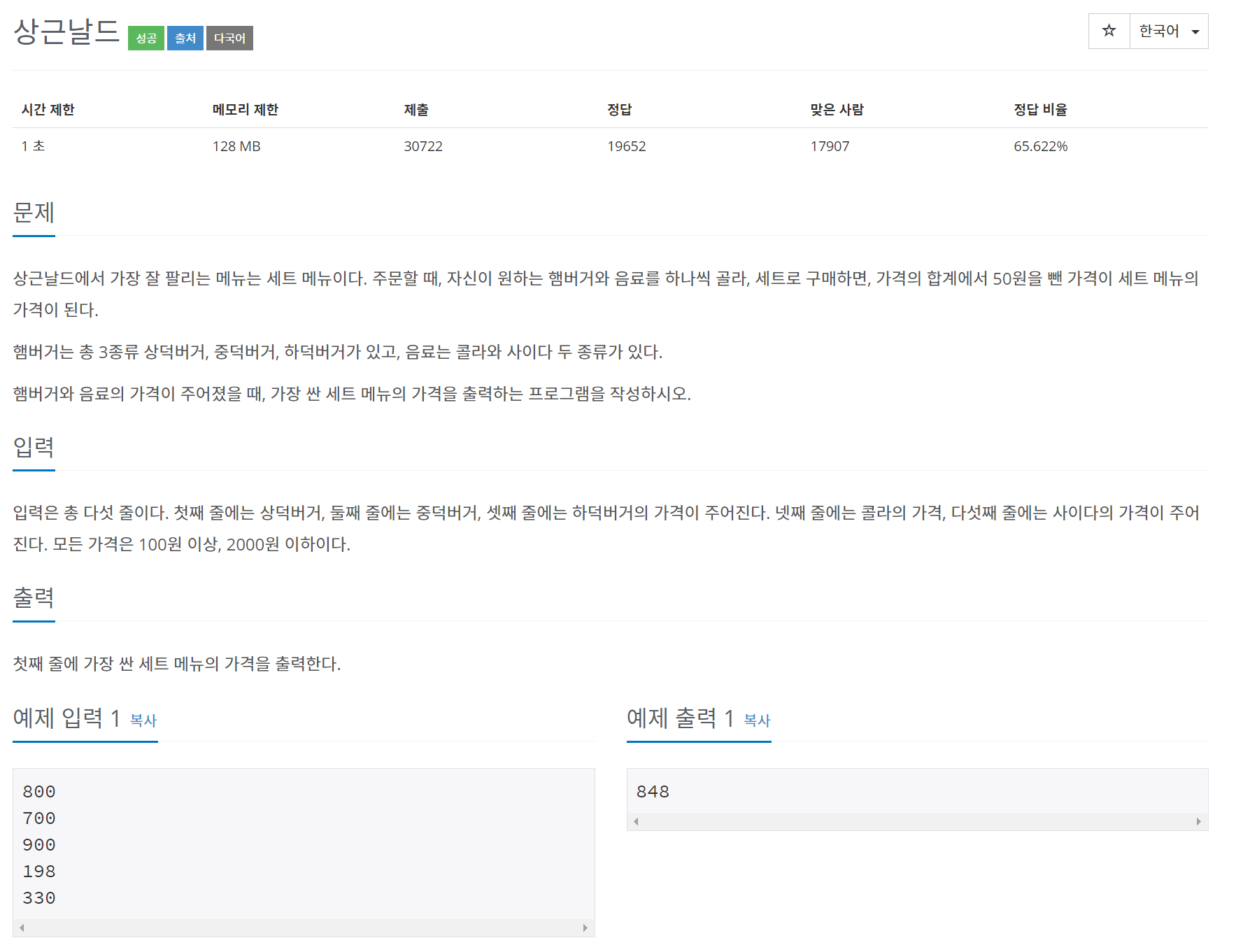The width and height of the screenshot is (1250, 952).
Task: Click the 정답 column header
Action: (x=620, y=110)
